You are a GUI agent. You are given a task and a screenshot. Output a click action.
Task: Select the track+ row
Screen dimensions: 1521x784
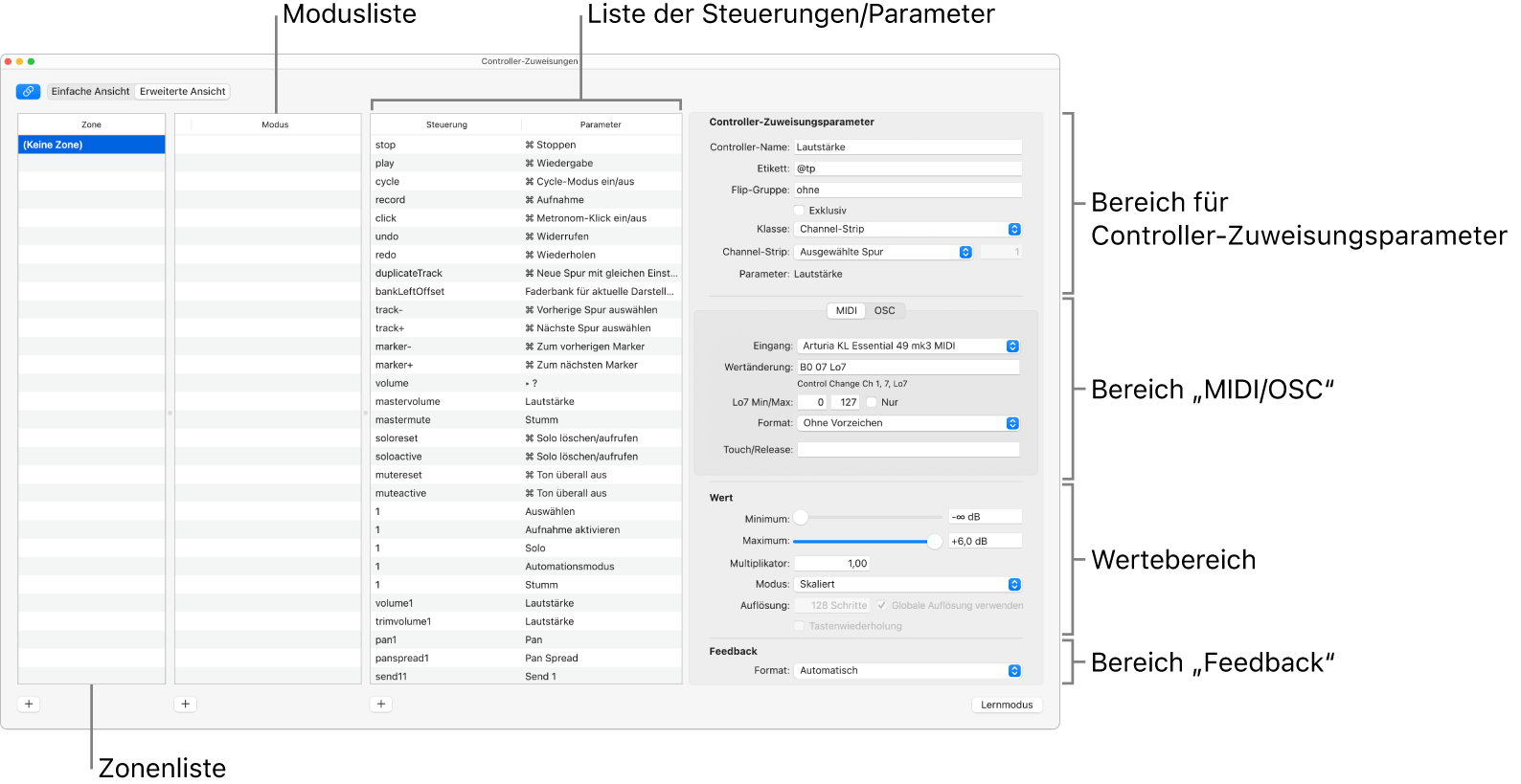coord(526,328)
